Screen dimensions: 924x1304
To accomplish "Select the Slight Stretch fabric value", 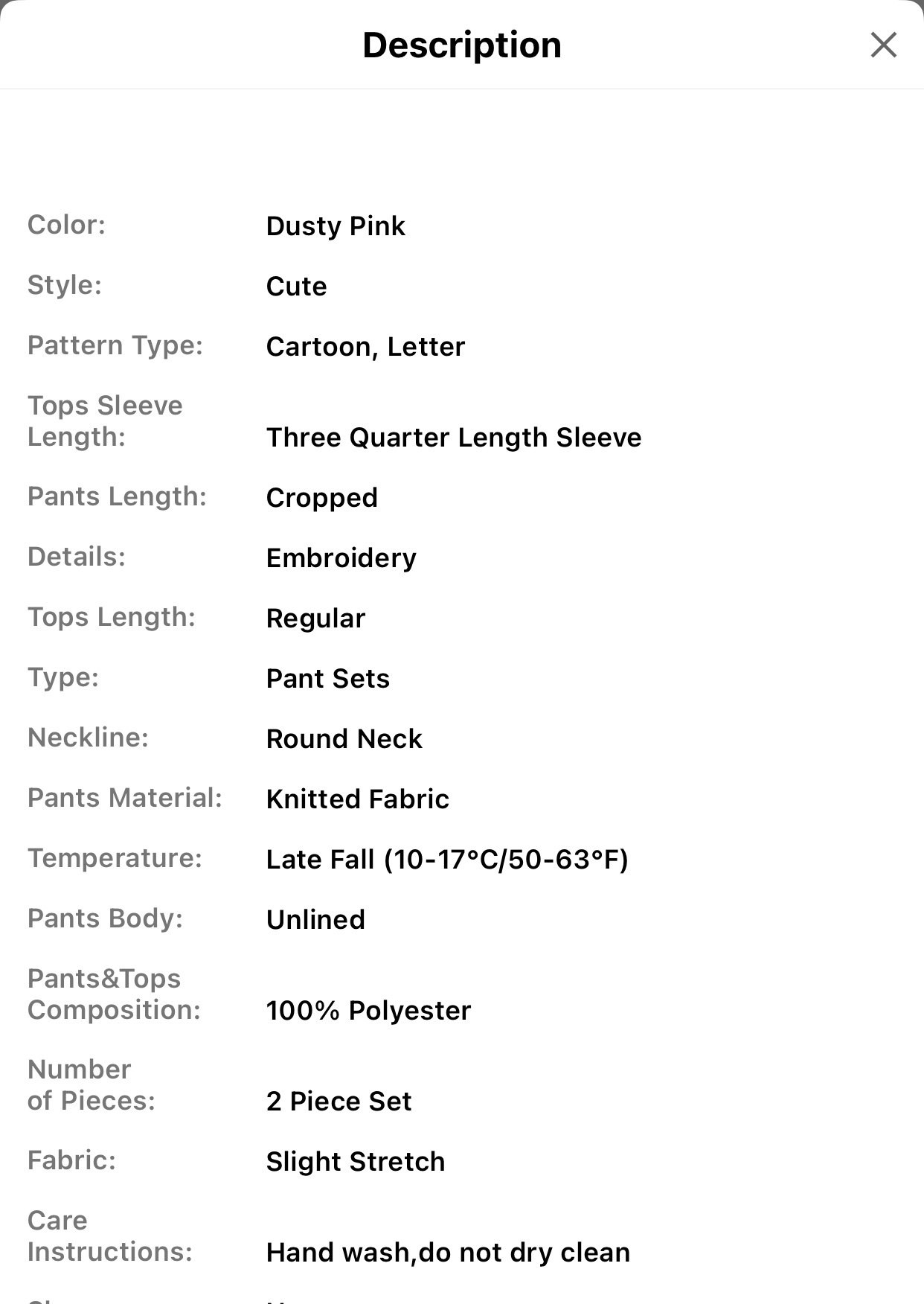I will coord(356,1162).
